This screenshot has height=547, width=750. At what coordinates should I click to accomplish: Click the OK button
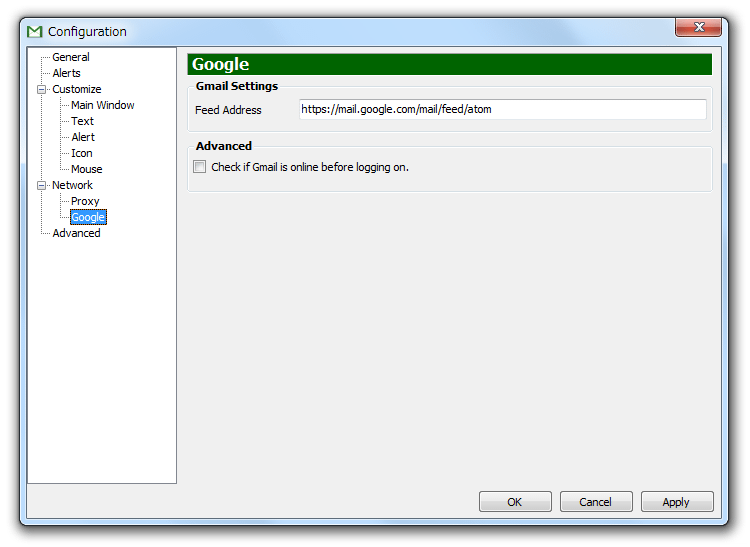tap(515, 502)
